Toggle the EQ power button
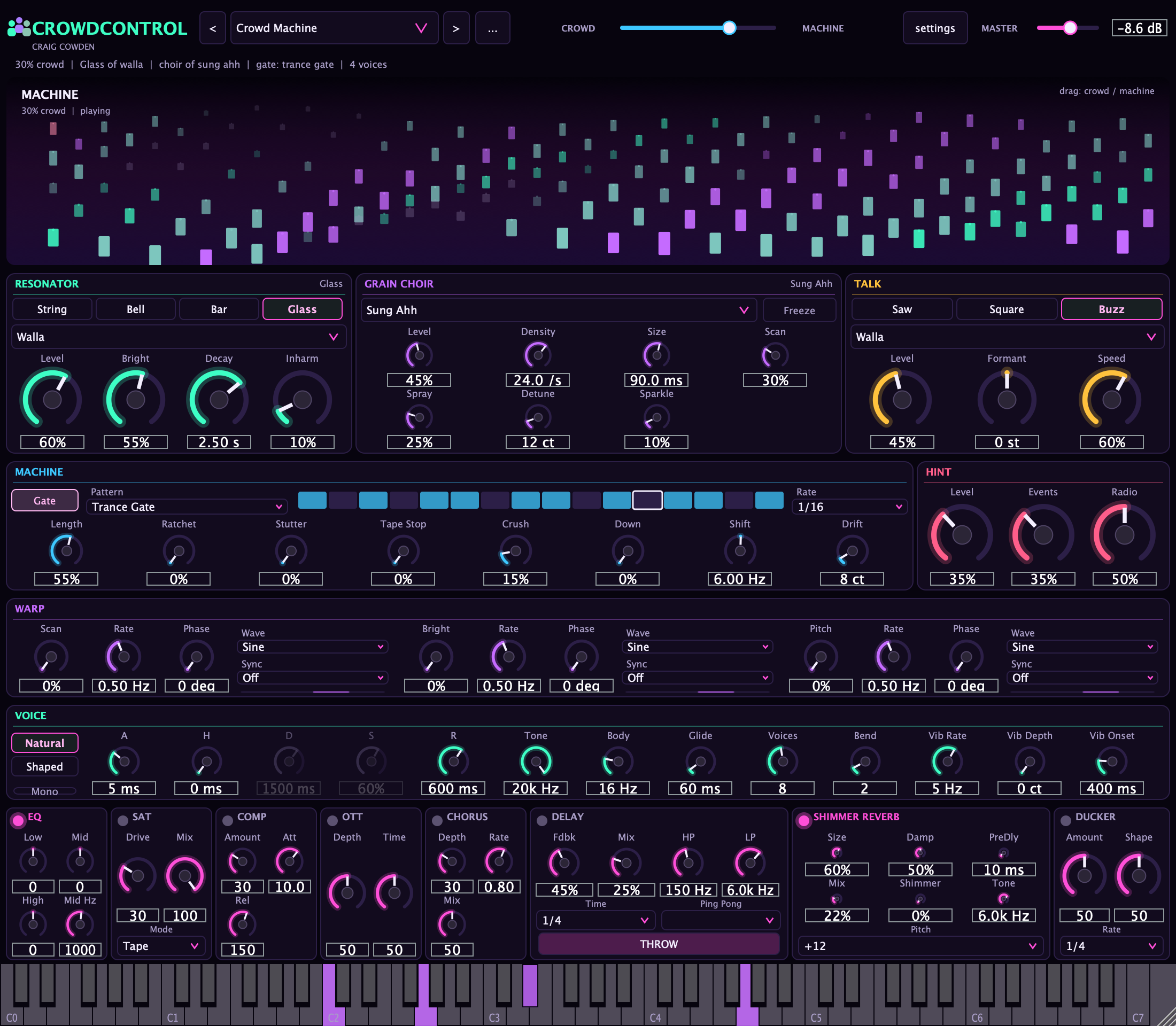Viewport: 1176px width, 1026px height. (18, 820)
